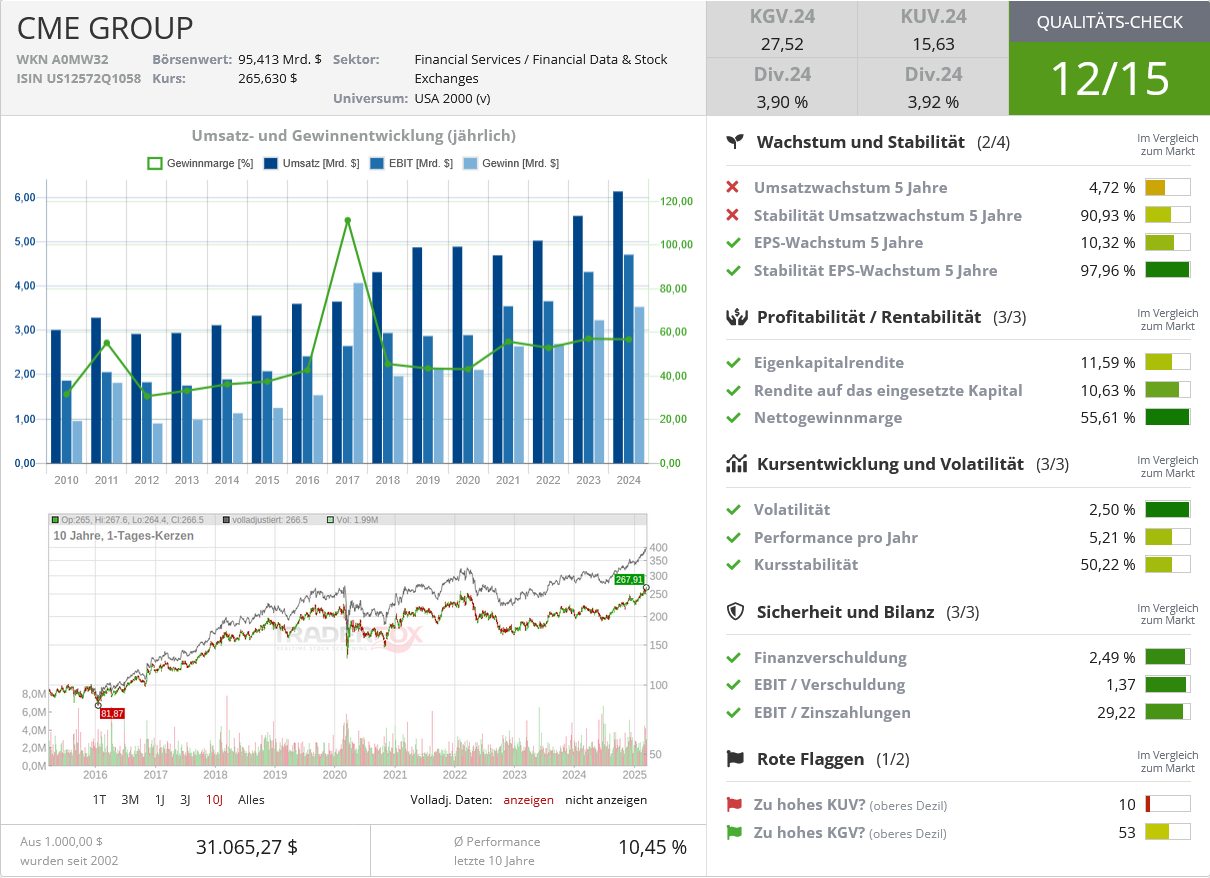Viewport: 1210px width, 878px height.
Task: Click the KGV.24 tile showing 27,52
Action: [782, 30]
